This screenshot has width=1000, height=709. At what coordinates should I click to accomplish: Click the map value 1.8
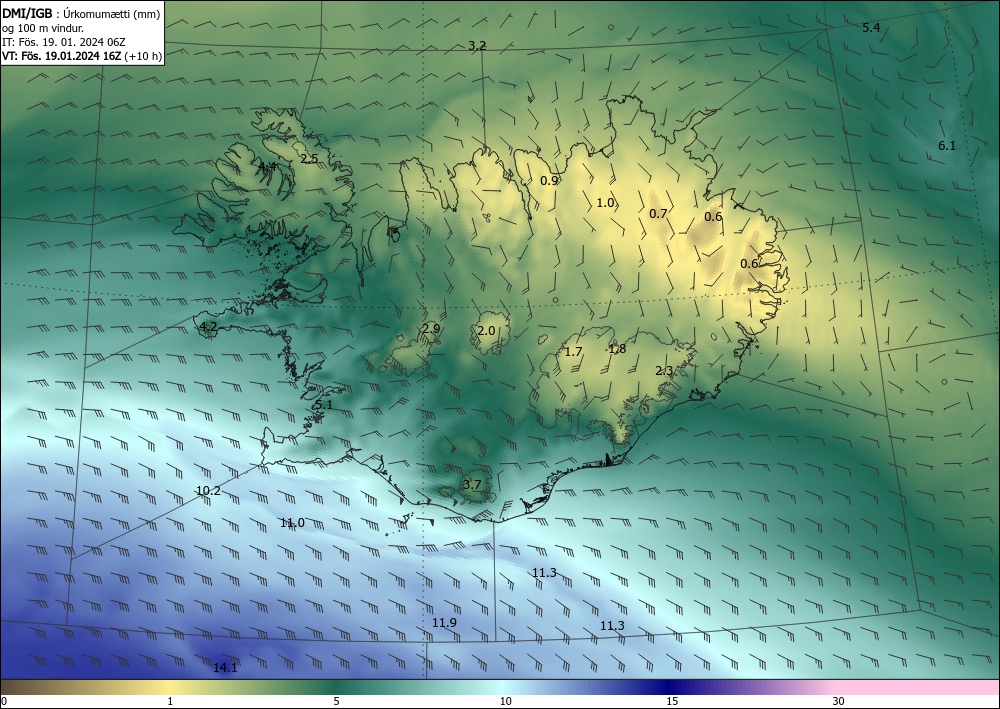(x=617, y=349)
